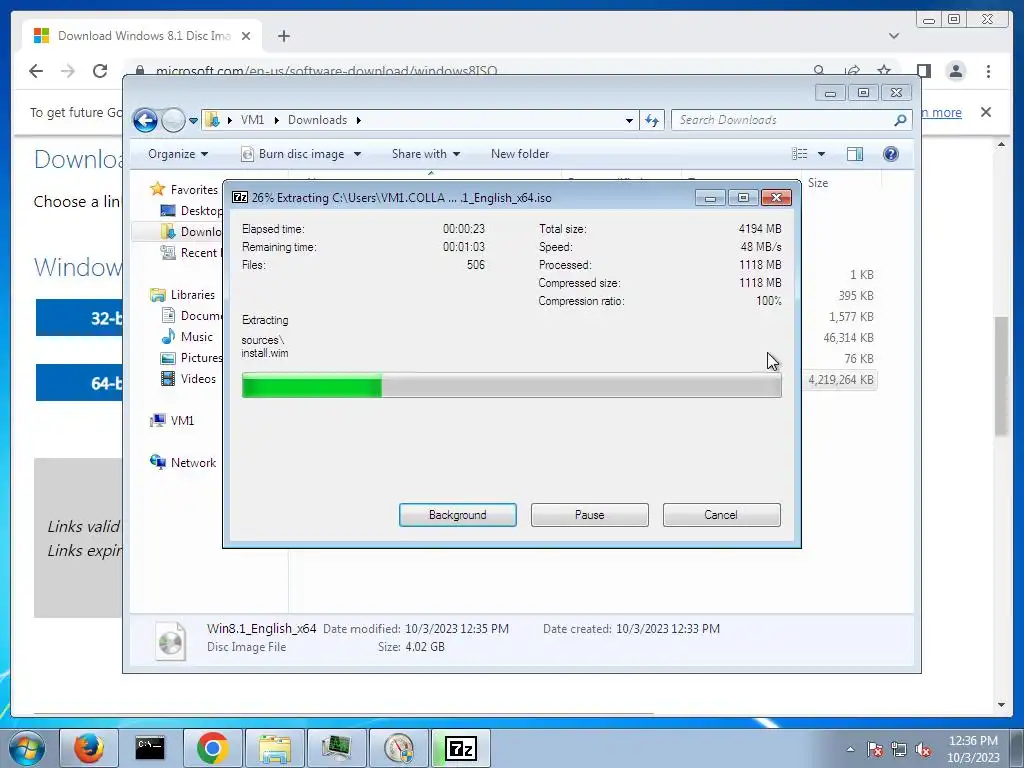Open Explorer help

tap(891, 154)
